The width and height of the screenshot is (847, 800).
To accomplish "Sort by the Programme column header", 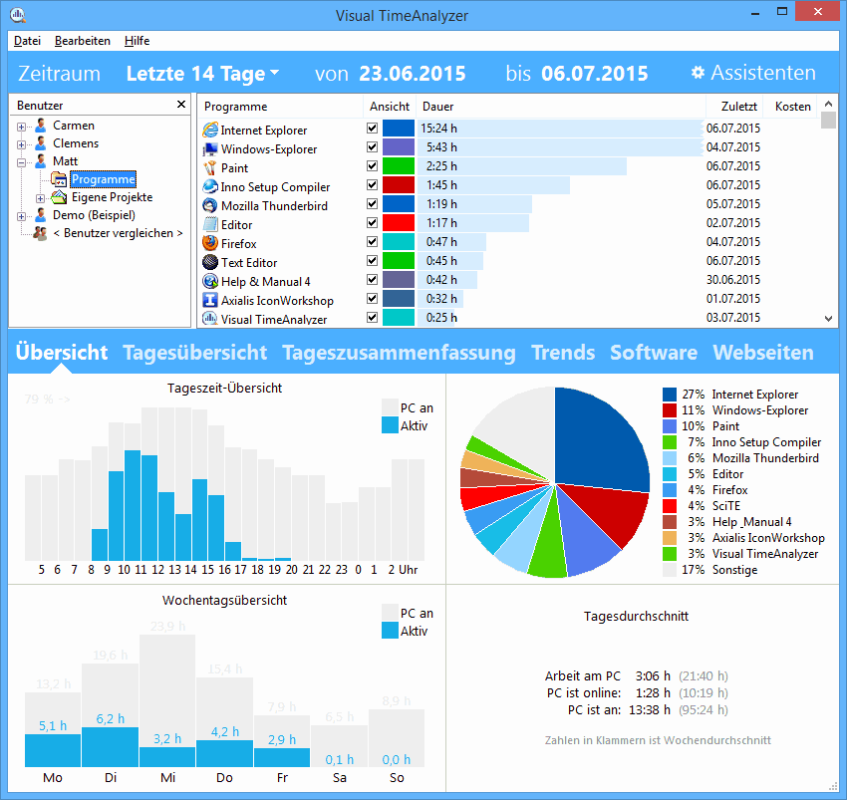I will click(x=280, y=106).
